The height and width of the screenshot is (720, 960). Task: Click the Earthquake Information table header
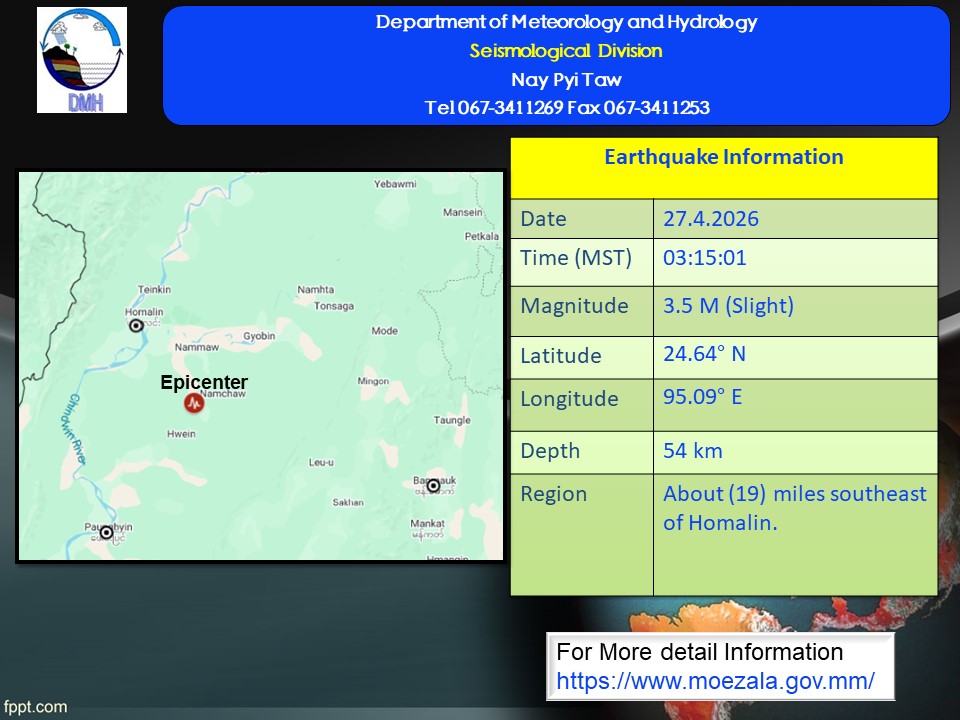tap(723, 157)
